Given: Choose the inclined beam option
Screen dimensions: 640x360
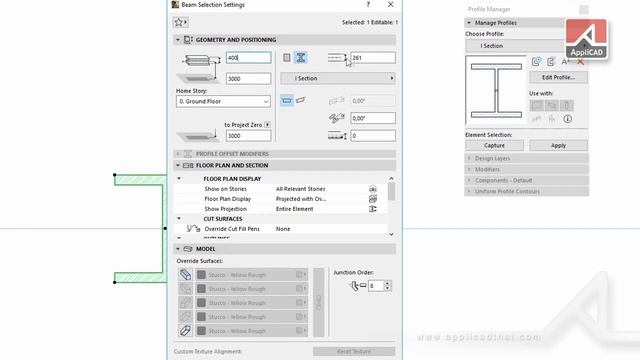Looking at the screenshot, I should click(301, 100).
